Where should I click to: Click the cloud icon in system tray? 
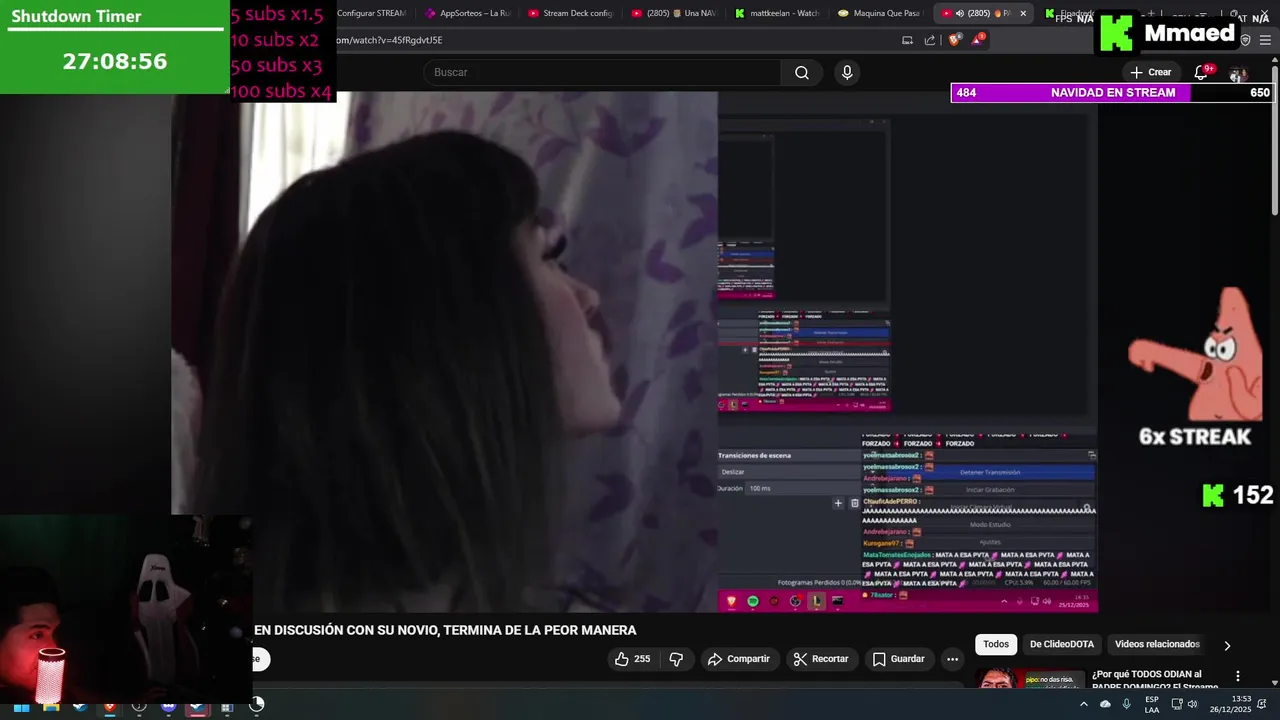(x=1105, y=704)
